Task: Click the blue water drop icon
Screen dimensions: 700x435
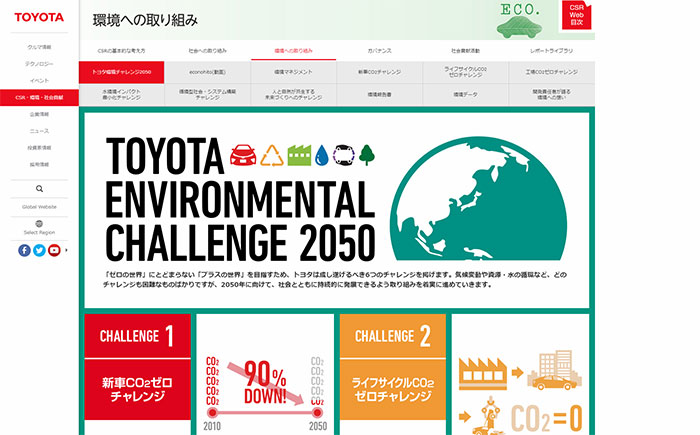Action: [x=322, y=155]
